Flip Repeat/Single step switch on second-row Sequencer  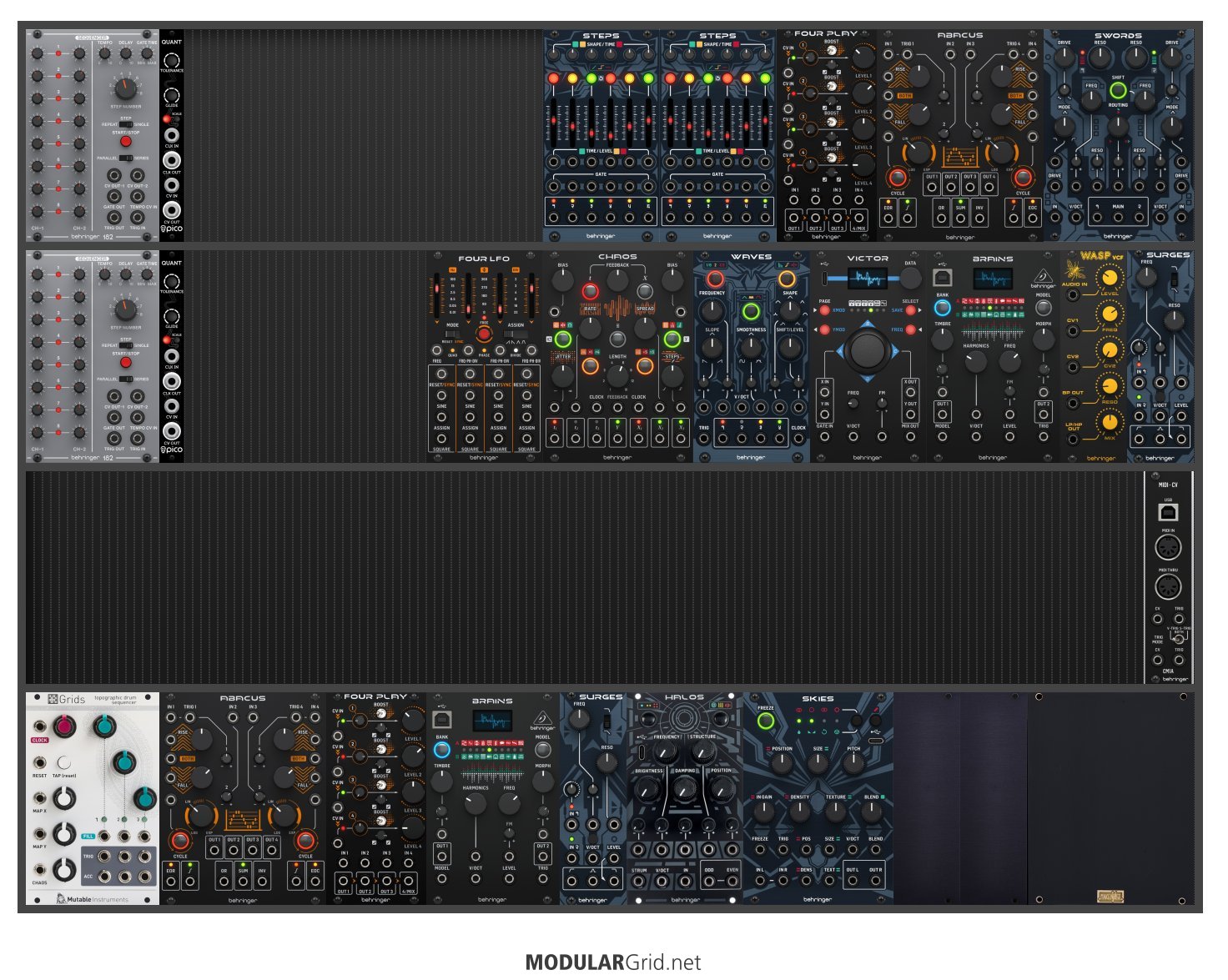126,345
